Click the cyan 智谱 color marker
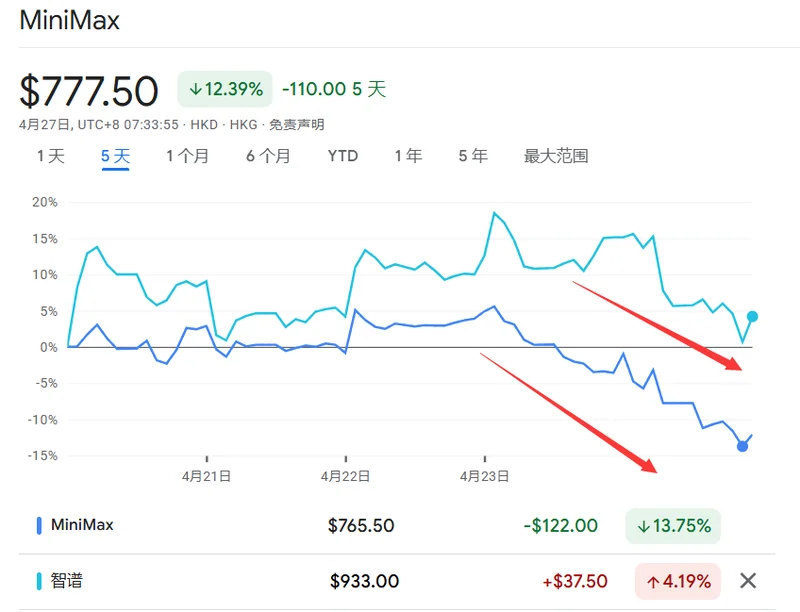 coord(39,581)
